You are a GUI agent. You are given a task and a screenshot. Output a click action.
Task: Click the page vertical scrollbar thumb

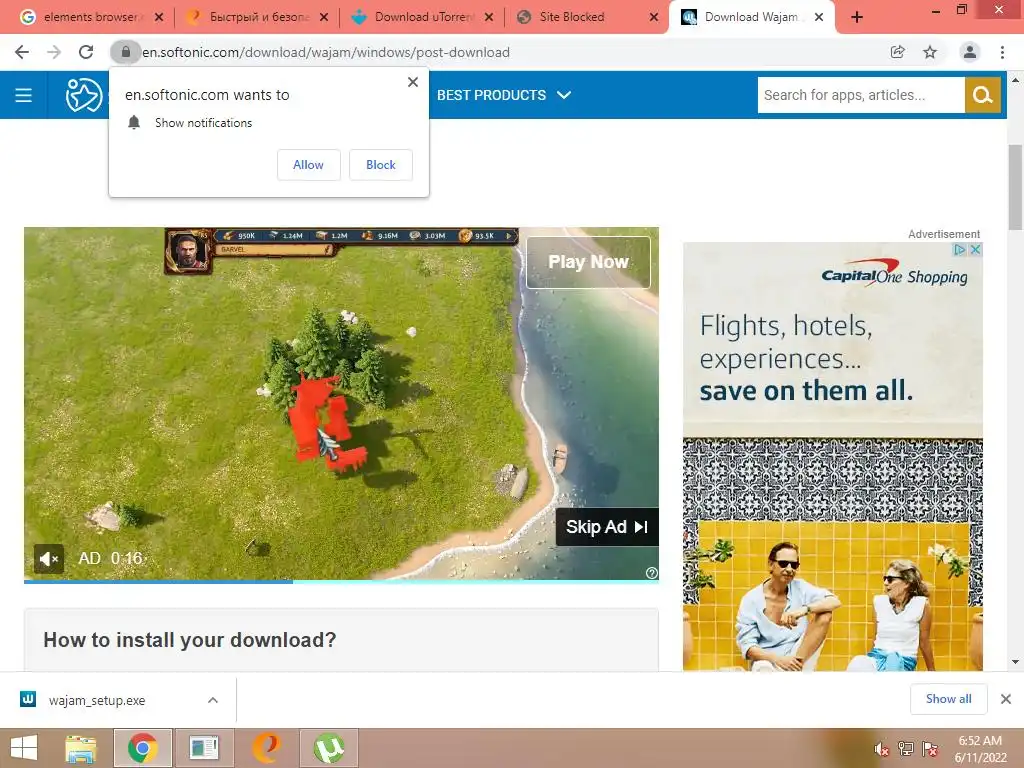coord(1015,187)
